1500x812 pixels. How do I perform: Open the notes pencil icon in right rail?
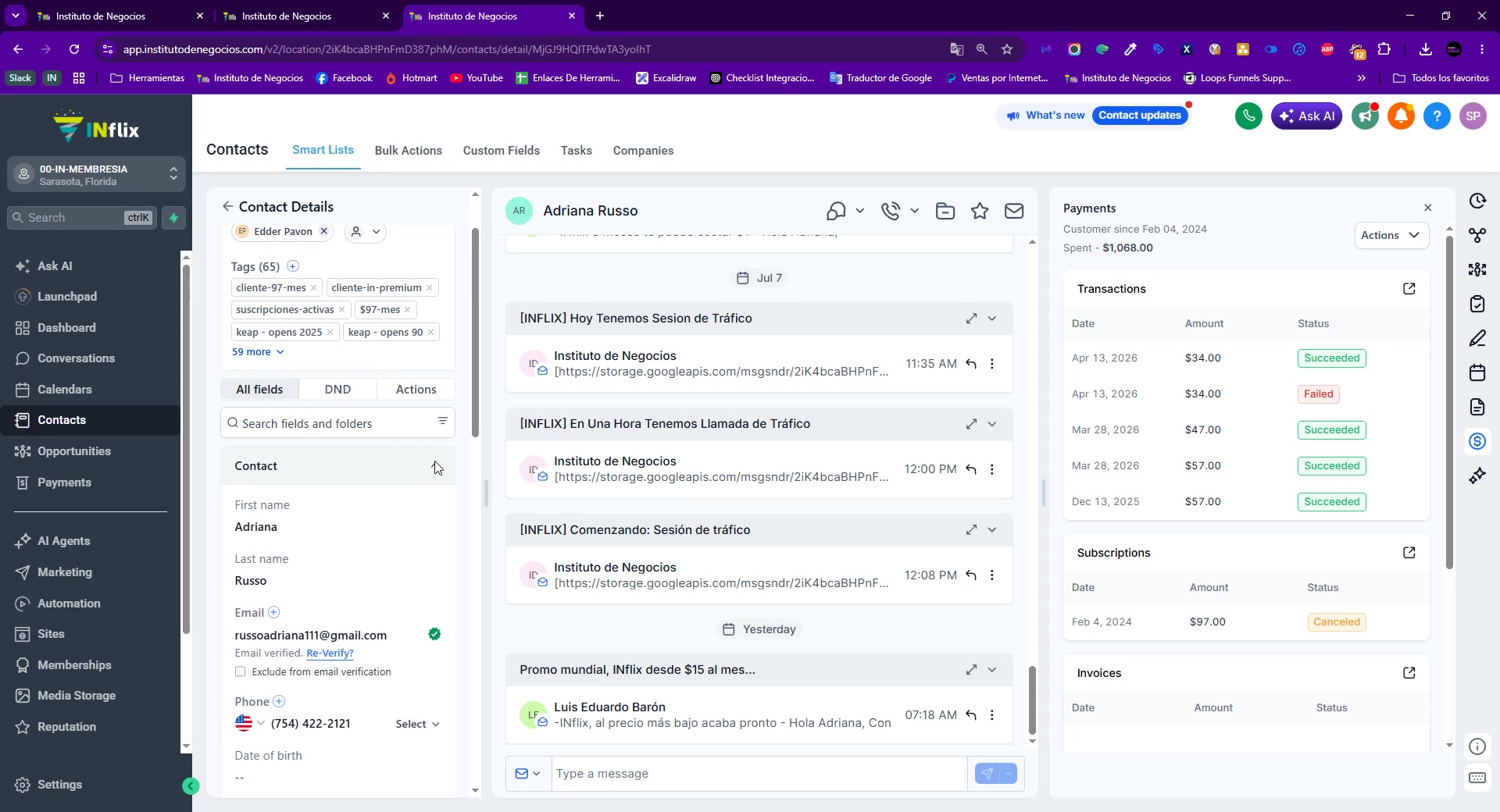tap(1477, 338)
